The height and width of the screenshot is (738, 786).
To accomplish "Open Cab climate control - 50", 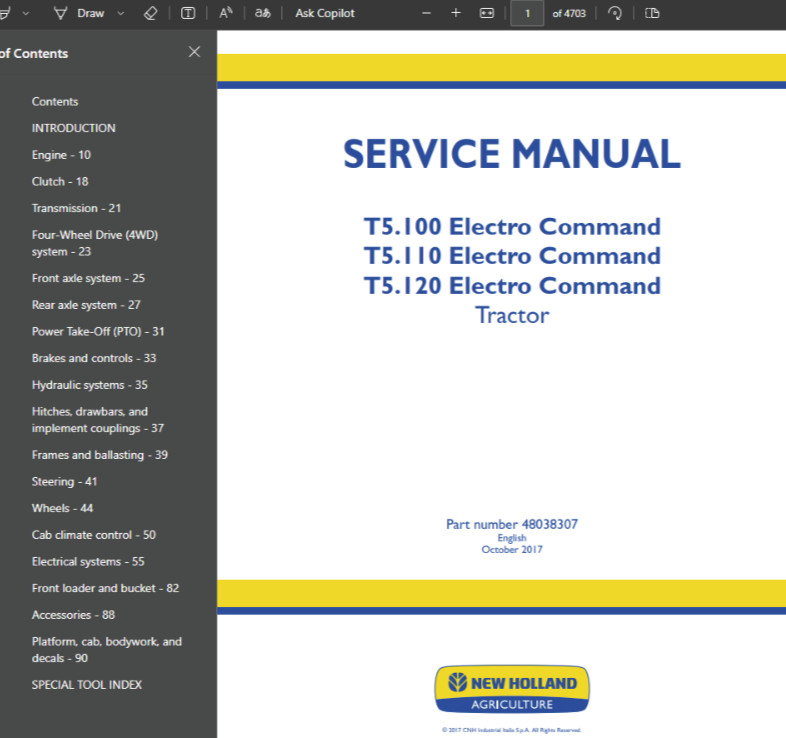I will point(94,535).
